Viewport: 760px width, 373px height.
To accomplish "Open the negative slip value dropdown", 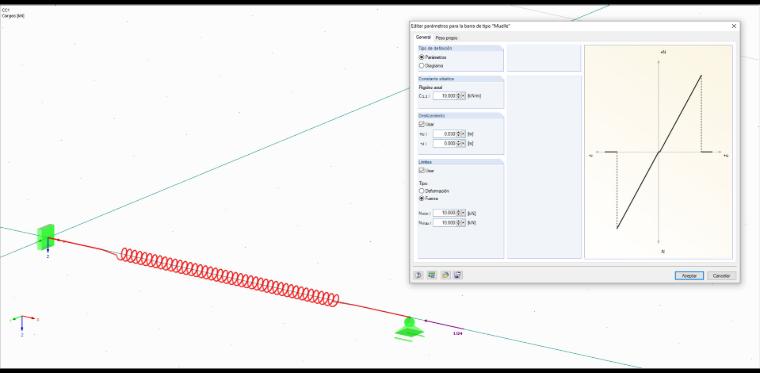I will pos(463,143).
